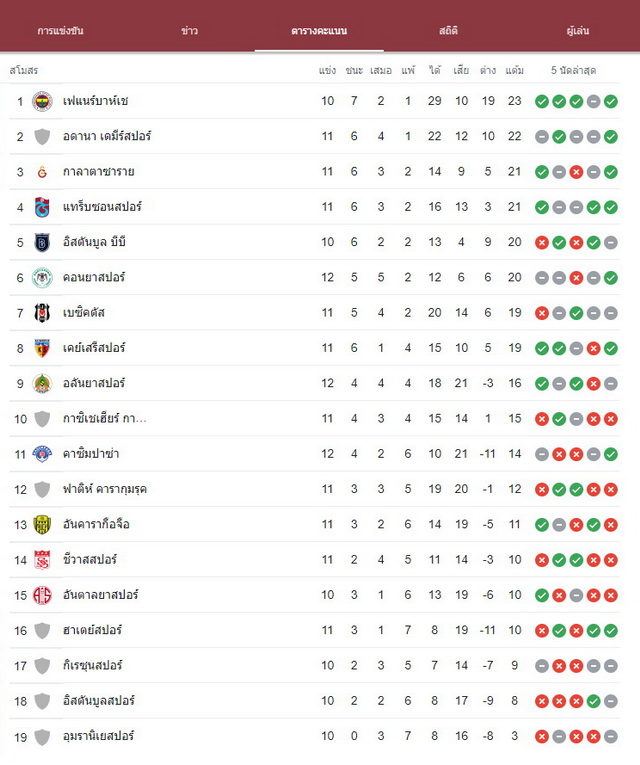Select the อดานา เดมีร์สปอร์ team name

click(107, 136)
